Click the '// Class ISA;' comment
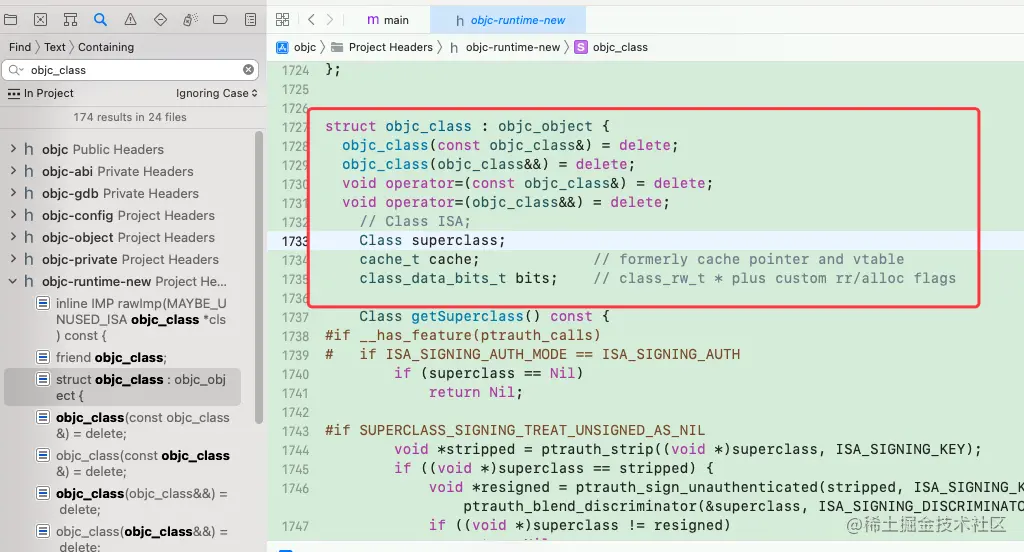The height and width of the screenshot is (552, 1024). 415,221
